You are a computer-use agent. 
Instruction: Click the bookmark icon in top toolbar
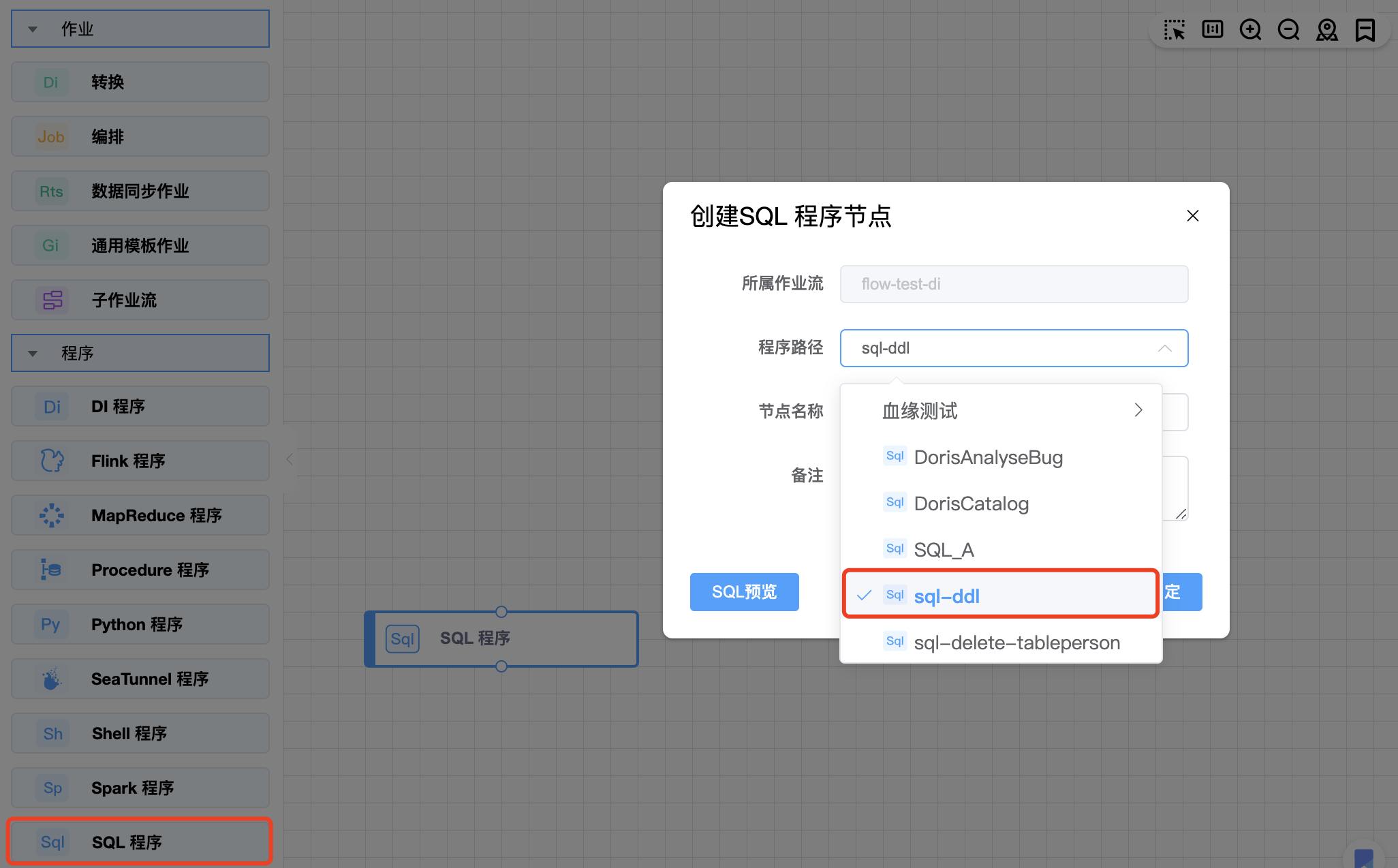coord(1365,30)
